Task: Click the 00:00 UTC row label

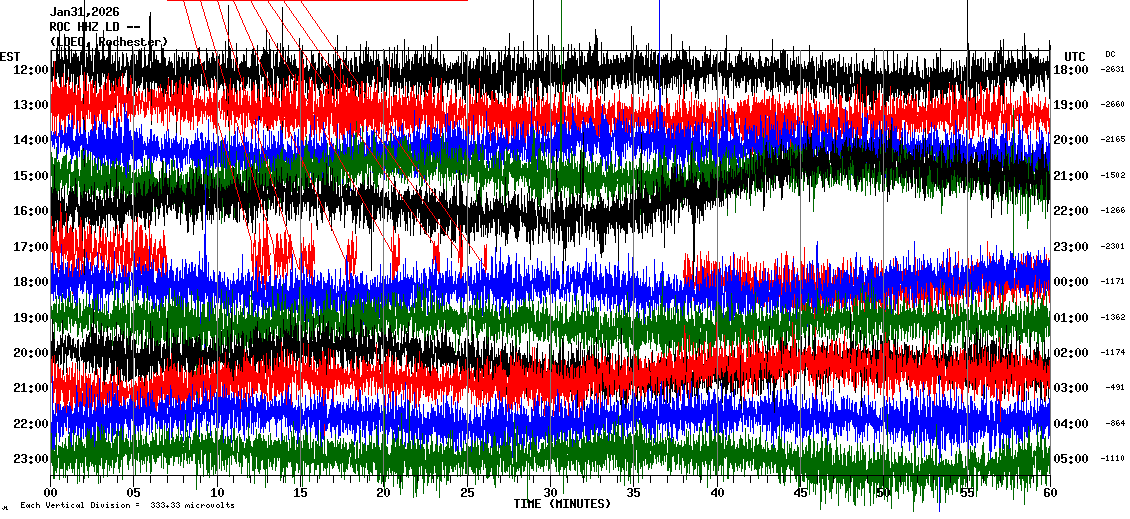Action: click(x=1071, y=282)
